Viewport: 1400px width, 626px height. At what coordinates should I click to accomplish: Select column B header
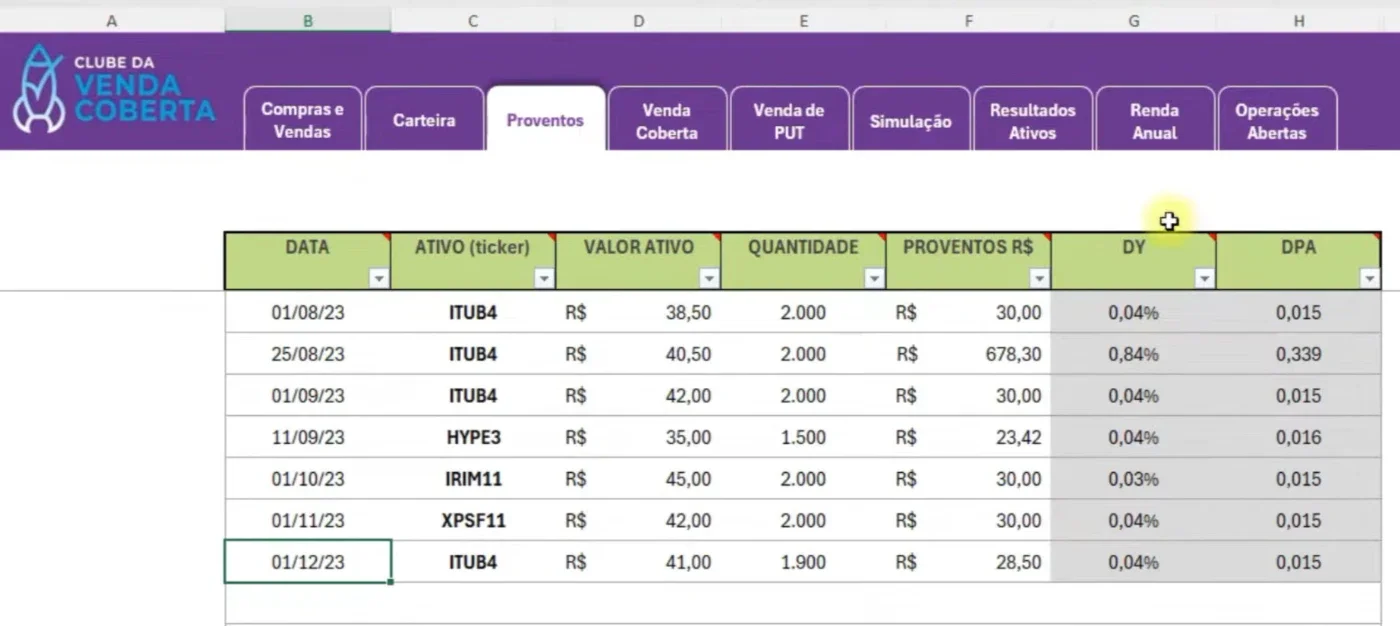(x=308, y=21)
